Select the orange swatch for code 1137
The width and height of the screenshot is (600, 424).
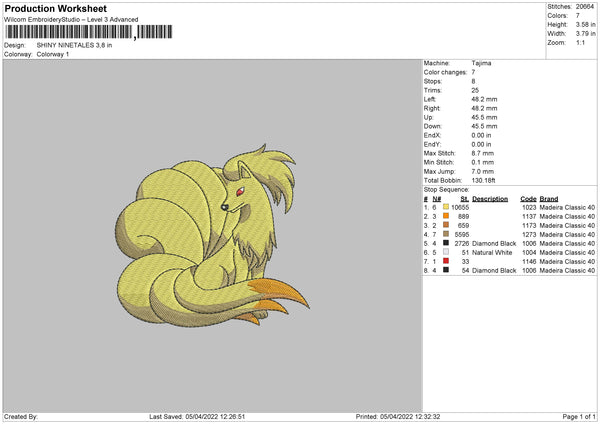point(446,216)
